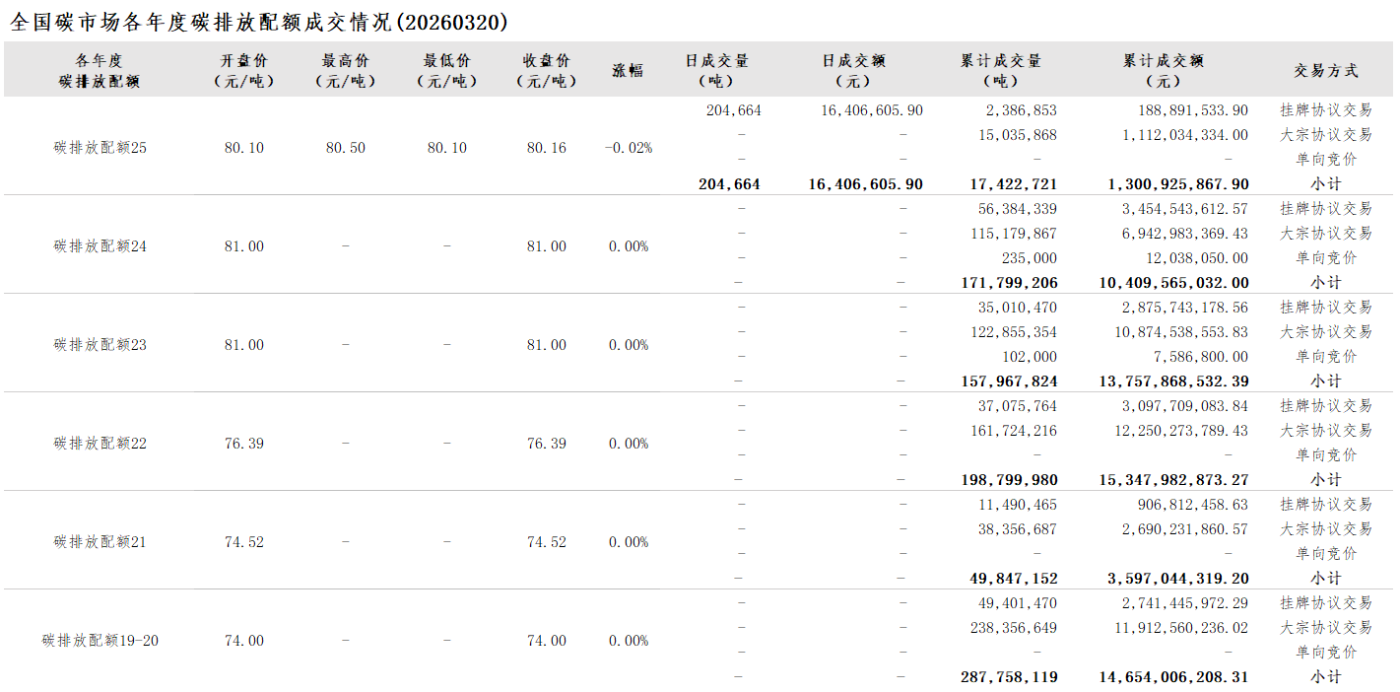Click the 各年度碳排放配额 column header
Screen dimensions: 1400x692
[x=99, y=71]
